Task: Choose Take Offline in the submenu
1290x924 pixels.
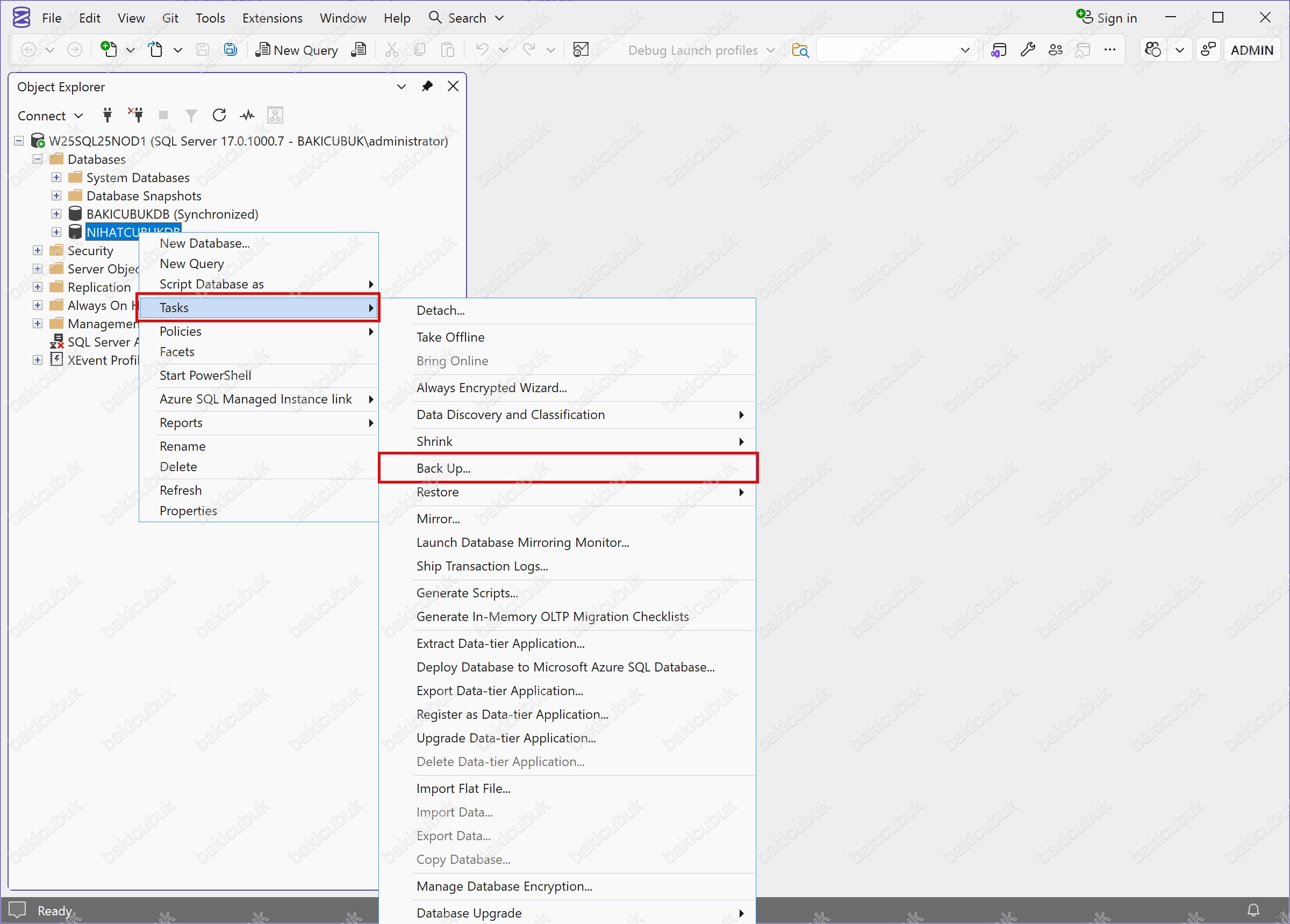Action: click(450, 337)
